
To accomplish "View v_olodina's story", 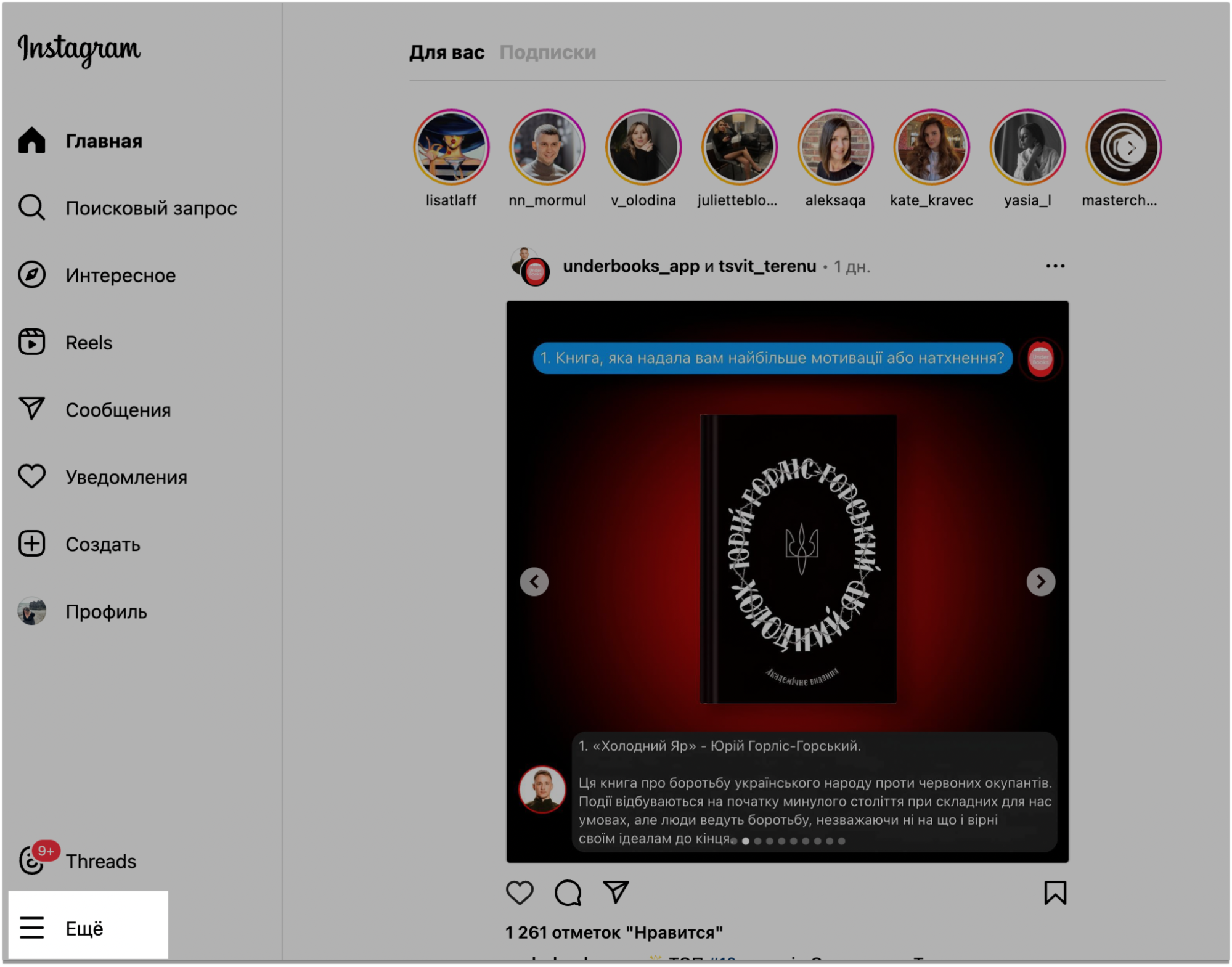I will tap(643, 147).
